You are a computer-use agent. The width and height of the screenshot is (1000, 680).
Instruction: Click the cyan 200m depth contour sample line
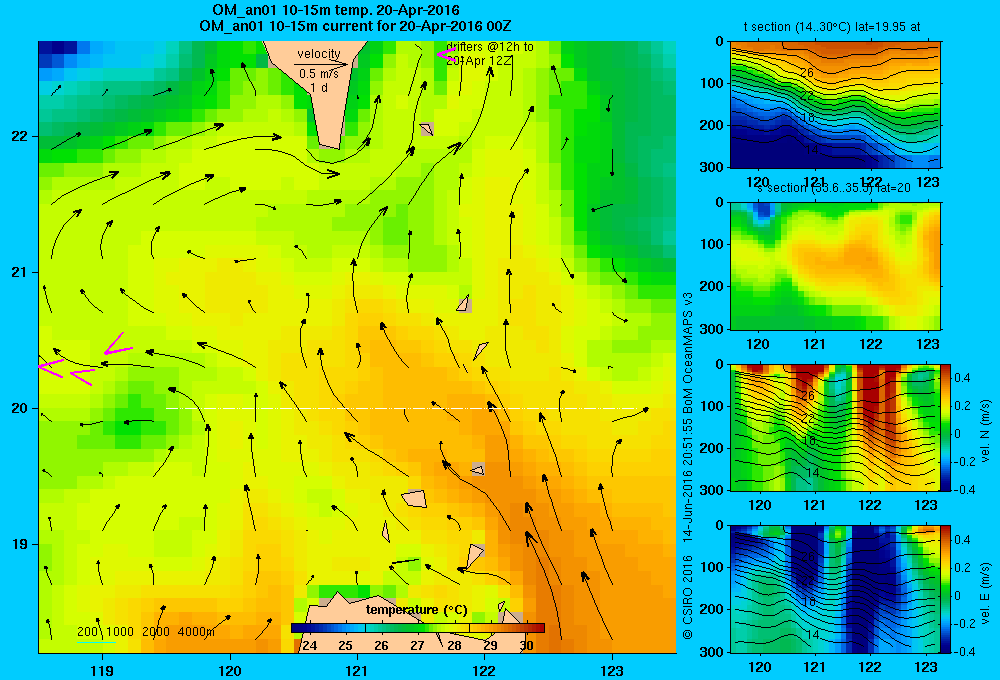point(96,642)
